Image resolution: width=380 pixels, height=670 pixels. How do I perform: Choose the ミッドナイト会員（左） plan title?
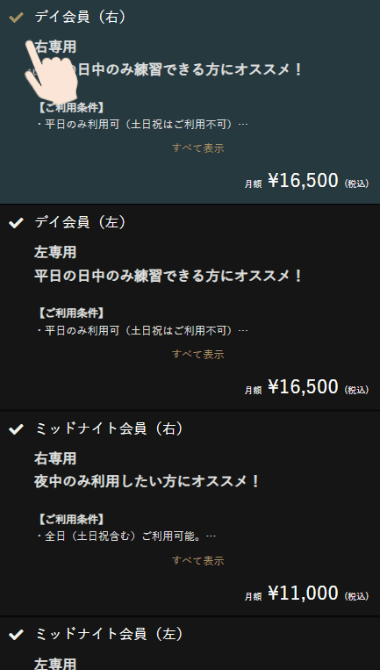point(109,634)
